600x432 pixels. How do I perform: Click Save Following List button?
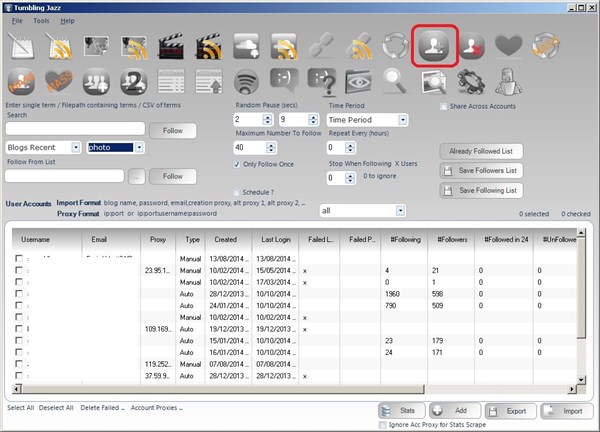(x=481, y=191)
